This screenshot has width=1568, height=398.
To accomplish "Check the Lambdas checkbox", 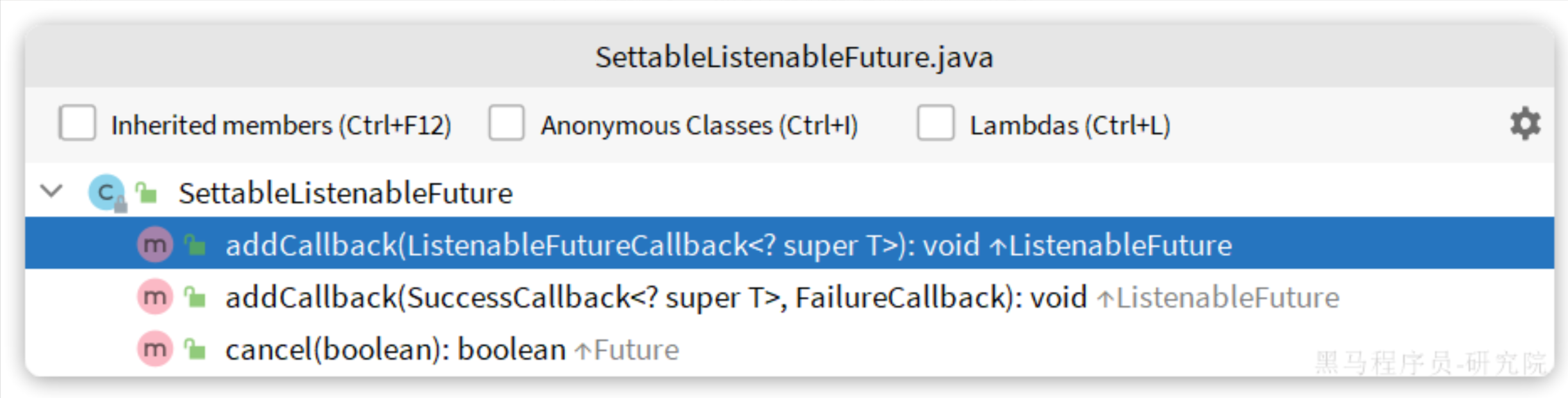I will 935,123.
